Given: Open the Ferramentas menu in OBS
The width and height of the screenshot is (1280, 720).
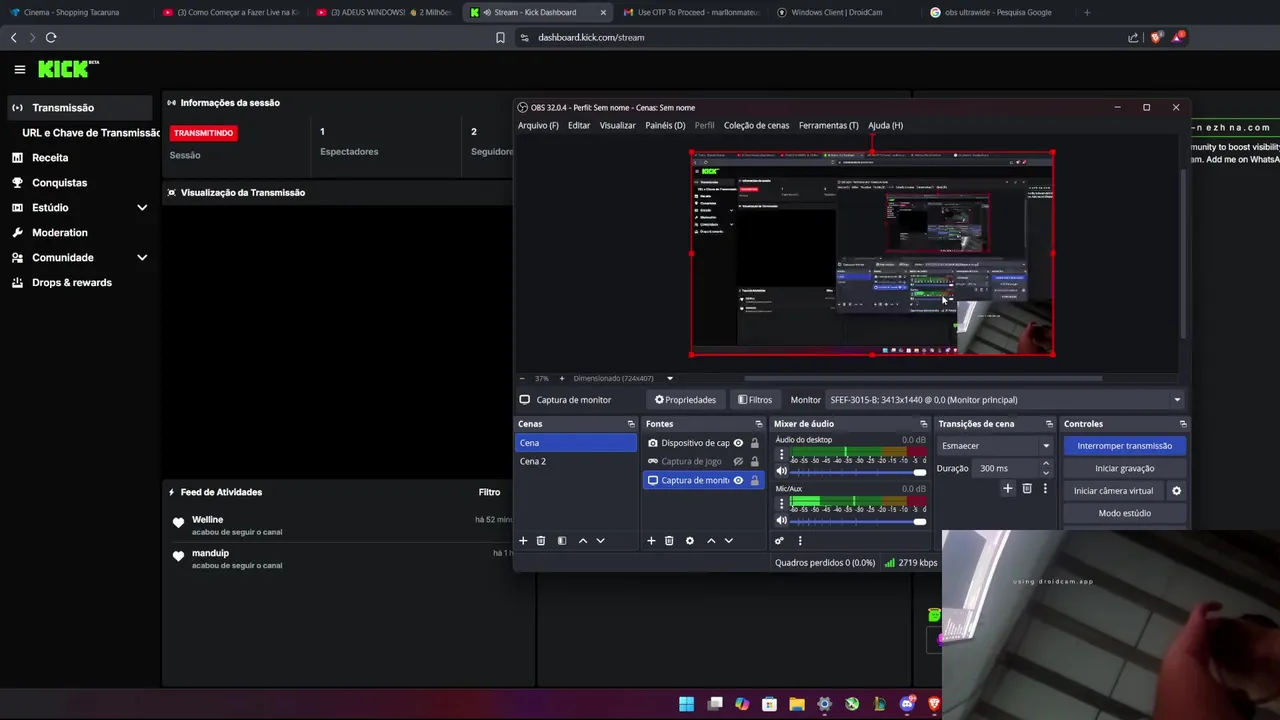Looking at the screenshot, I should pyautogui.click(x=828, y=125).
